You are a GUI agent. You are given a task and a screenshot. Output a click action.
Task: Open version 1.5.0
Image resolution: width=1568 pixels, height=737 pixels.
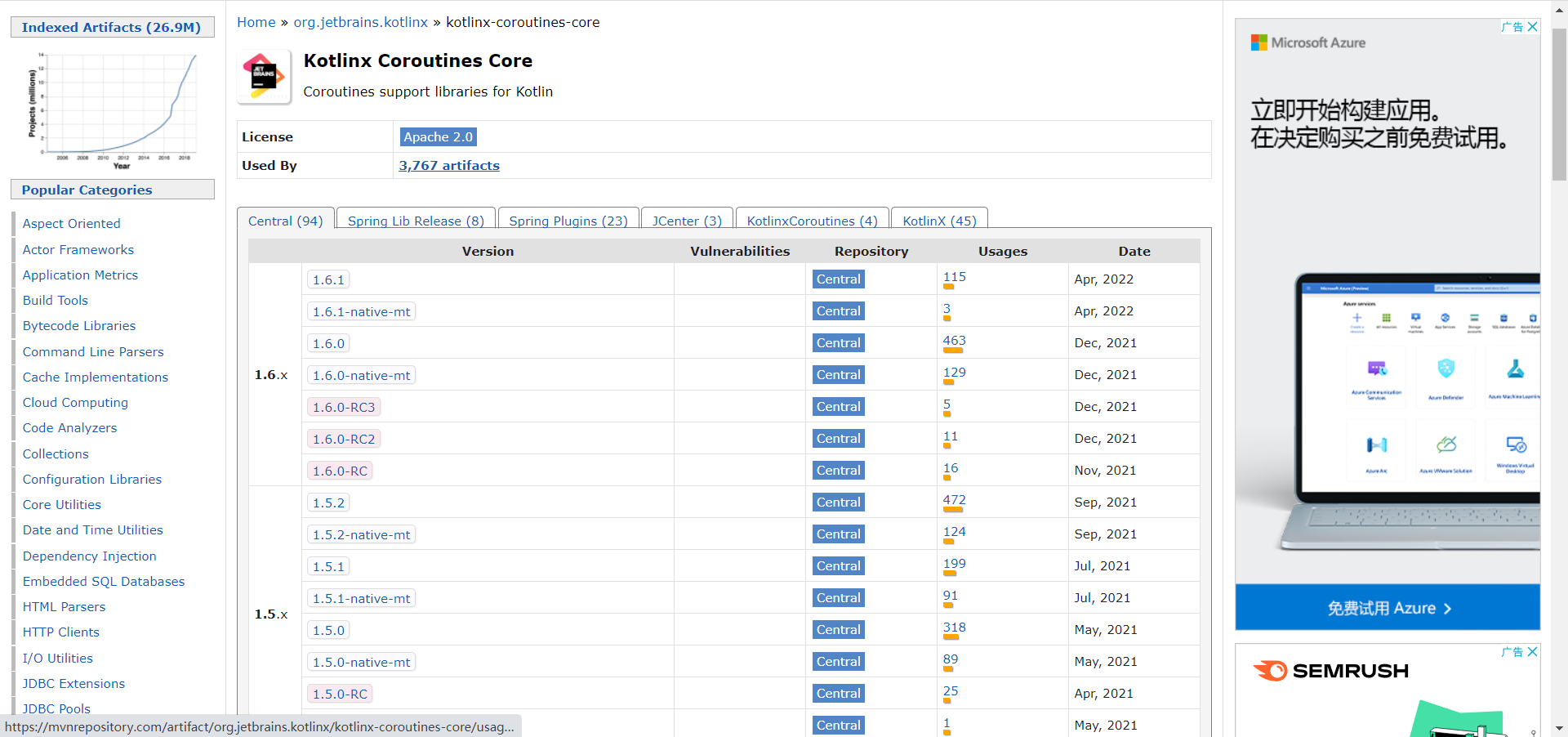click(328, 630)
